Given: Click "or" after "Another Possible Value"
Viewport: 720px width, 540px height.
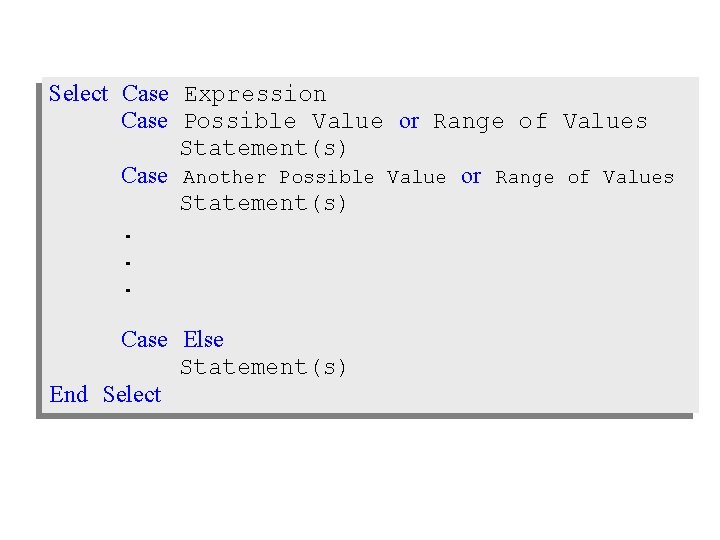Looking at the screenshot, I should point(471,177).
